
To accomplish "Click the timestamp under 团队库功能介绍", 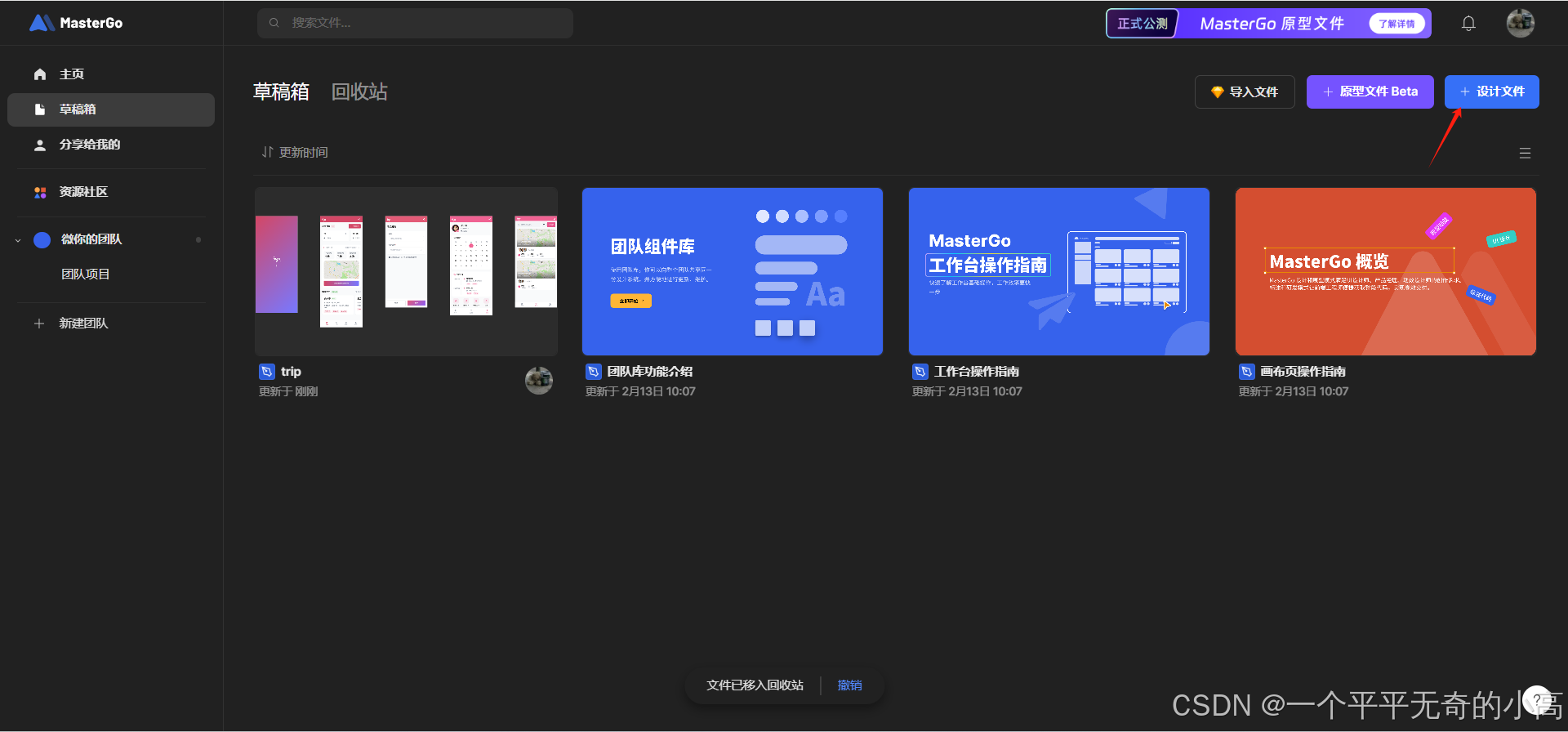I will point(640,392).
